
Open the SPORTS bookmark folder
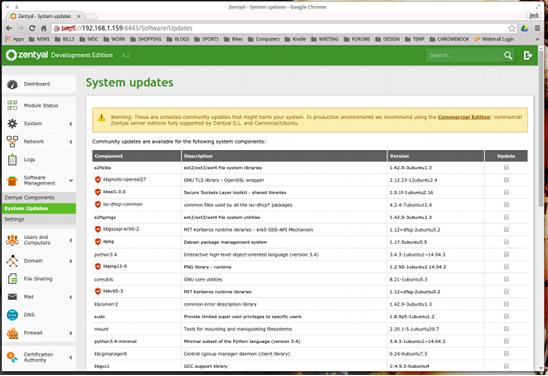[207, 39]
